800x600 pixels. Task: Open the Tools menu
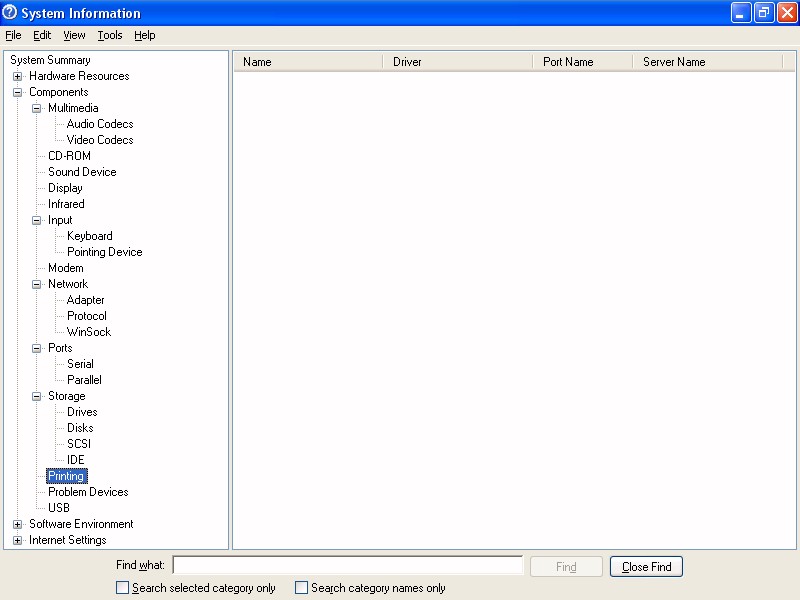point(110,35)
